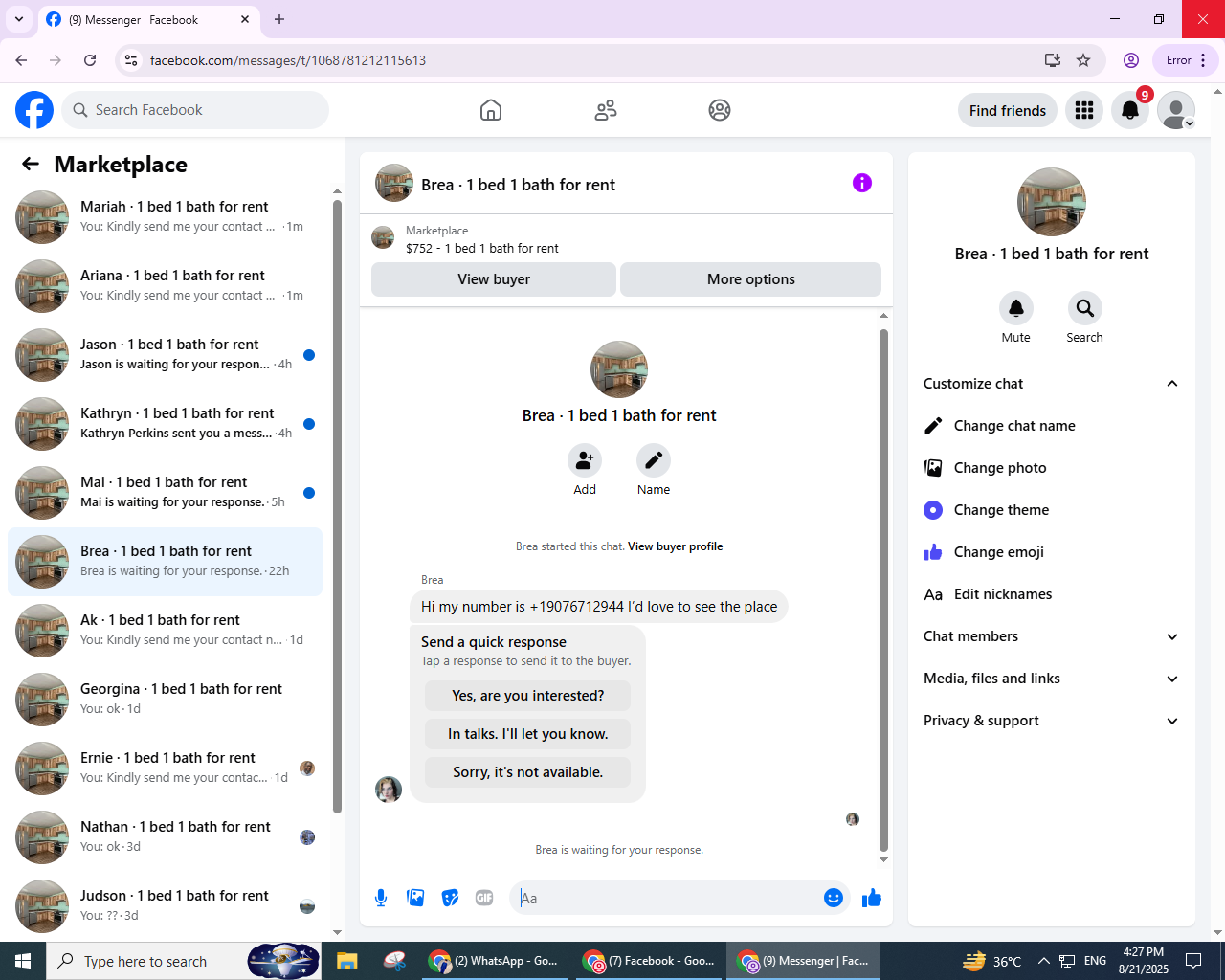
Task: Open the notifications bell
Action: pyautogui.click(x=1130, y=110)
